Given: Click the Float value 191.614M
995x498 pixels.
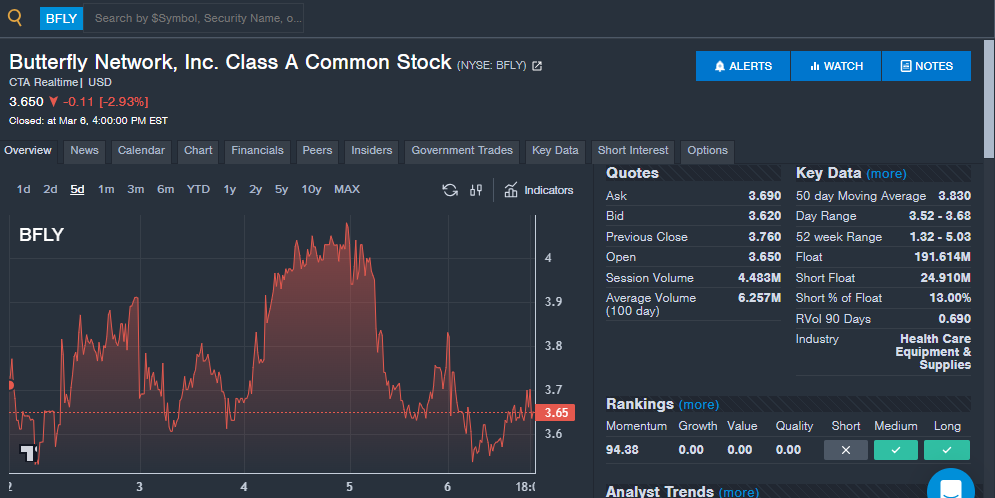Looking at the screenshot, I should point(942,257).
